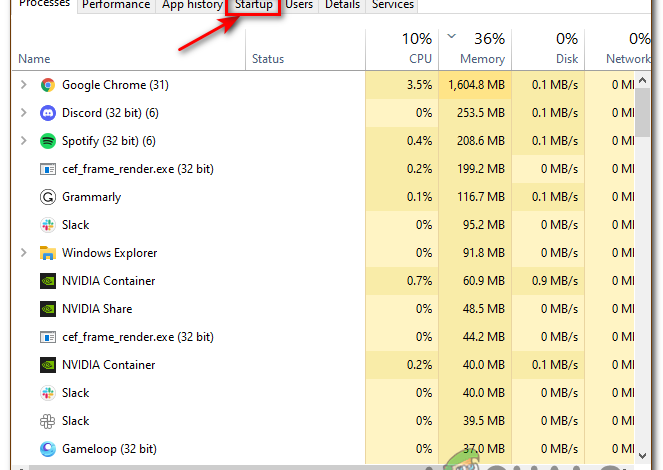Sort processes by CPU column
663x470 pixels.
click(x=402, y=50)
